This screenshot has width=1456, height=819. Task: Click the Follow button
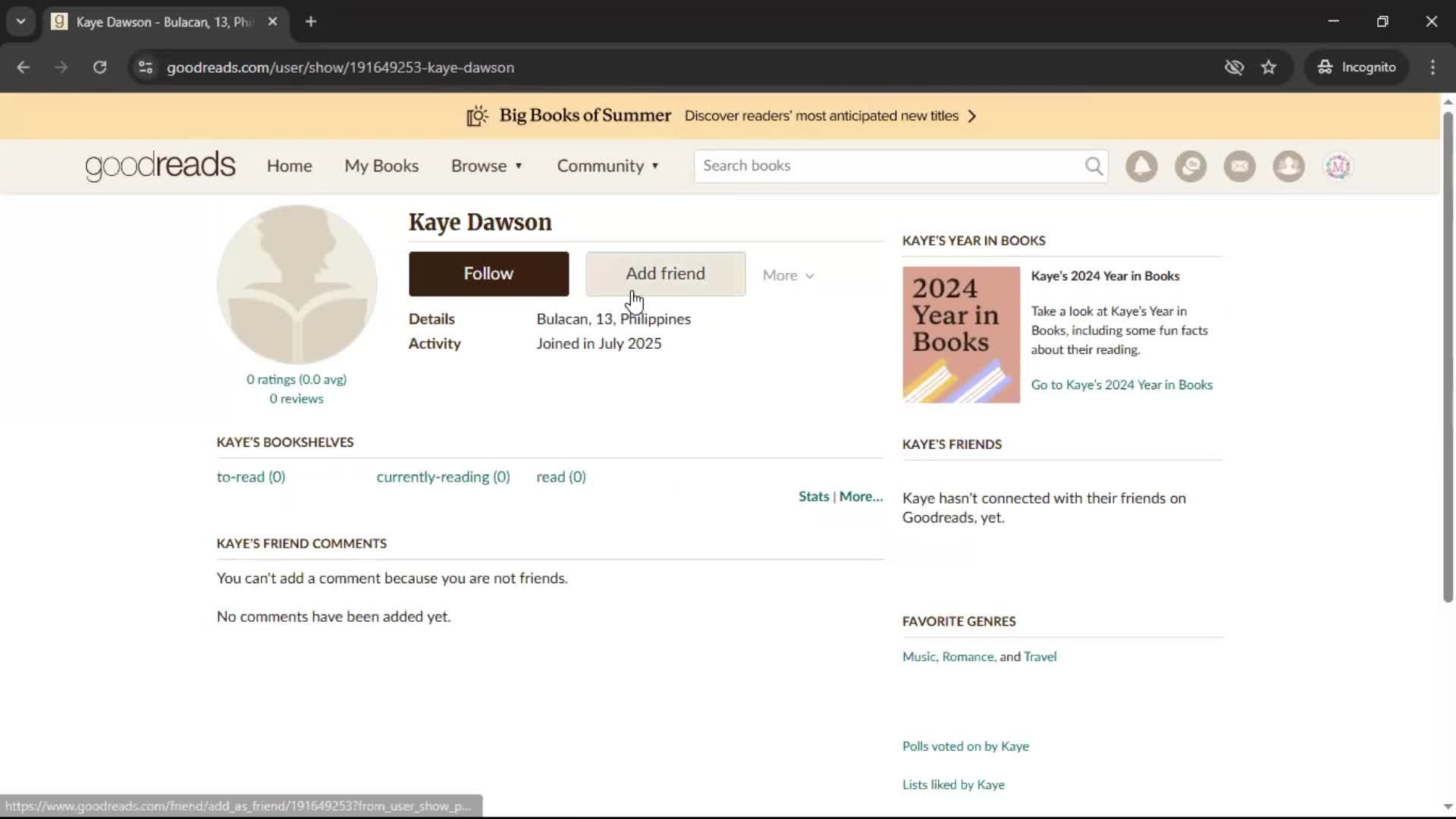488,274
